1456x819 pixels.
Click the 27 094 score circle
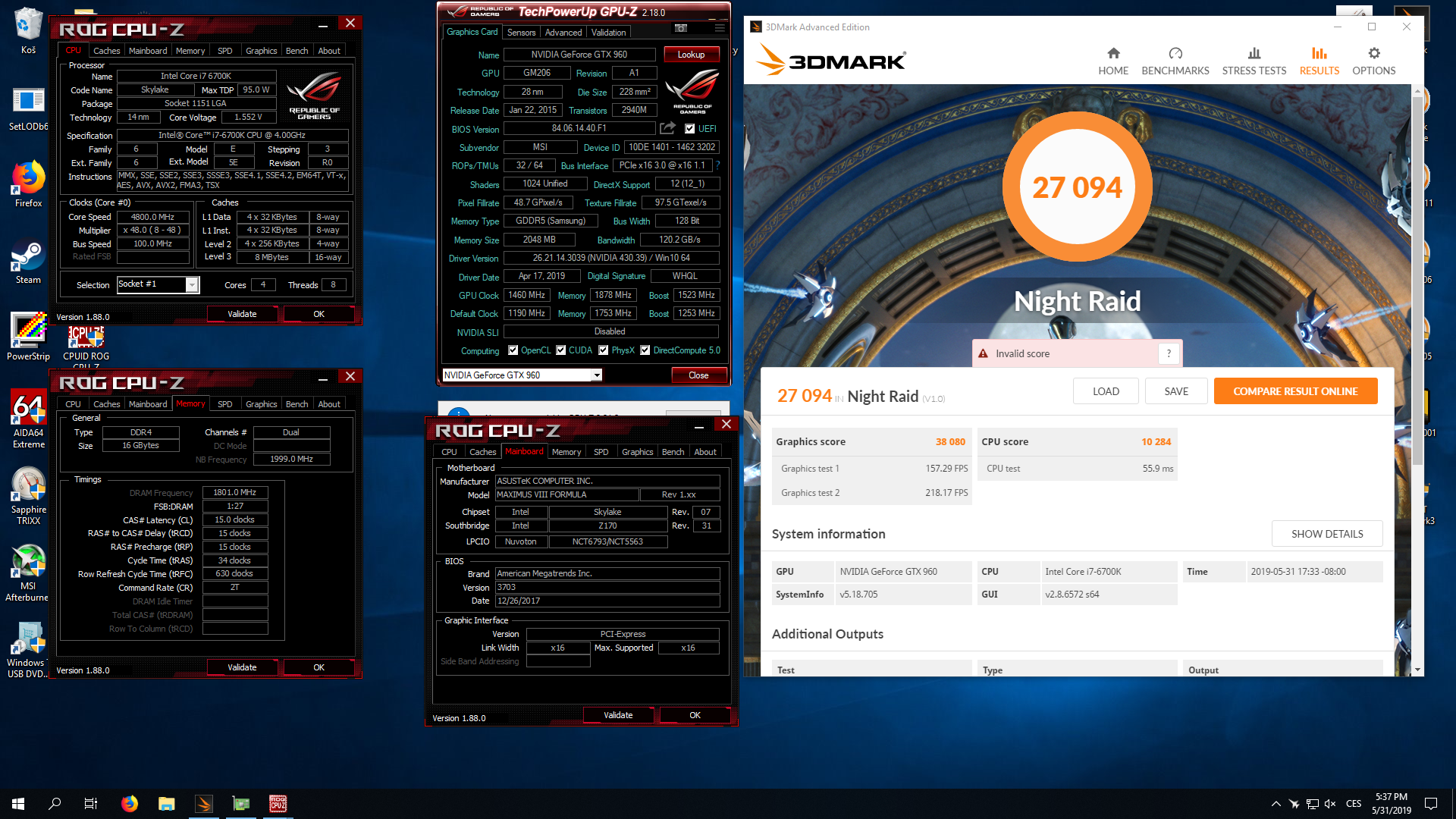pos(1077,187)
